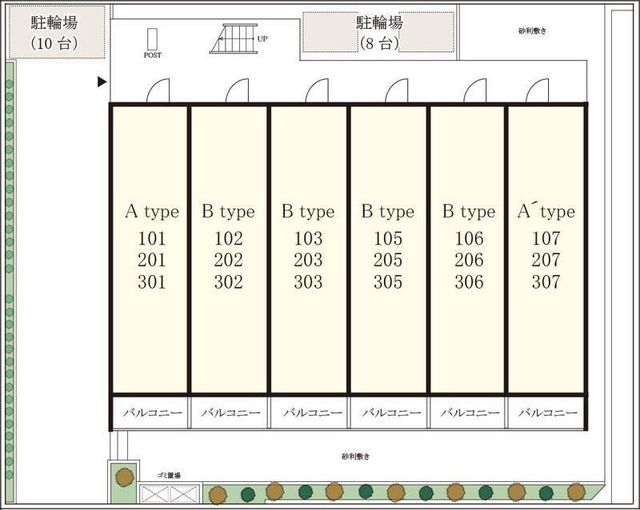Click room number 106
Viewport: 640px width, 510px height.
tap(468, 239)
